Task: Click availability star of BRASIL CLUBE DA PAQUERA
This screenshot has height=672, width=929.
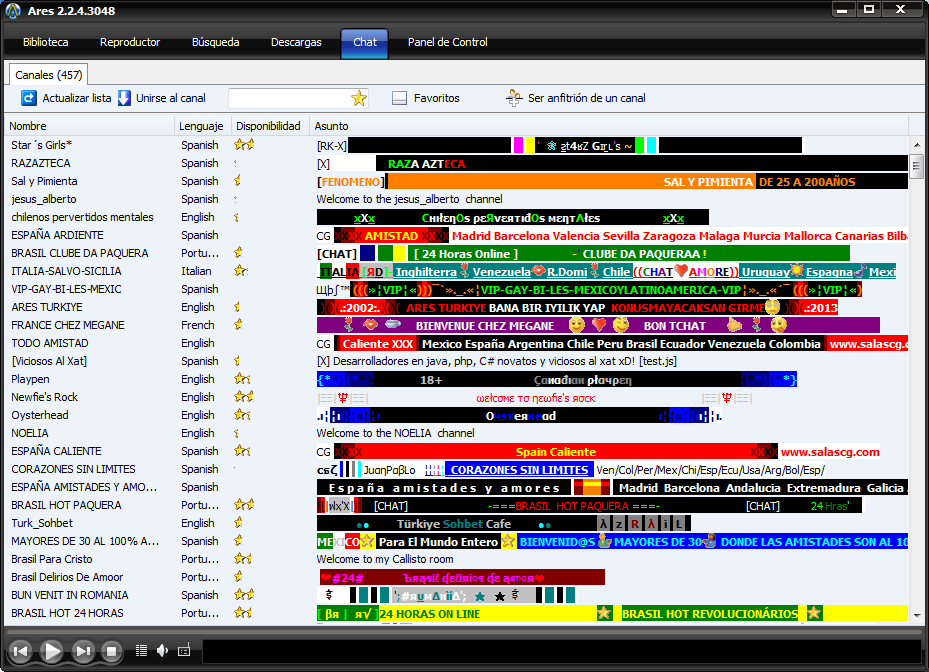Action: [x=239, y=253]
